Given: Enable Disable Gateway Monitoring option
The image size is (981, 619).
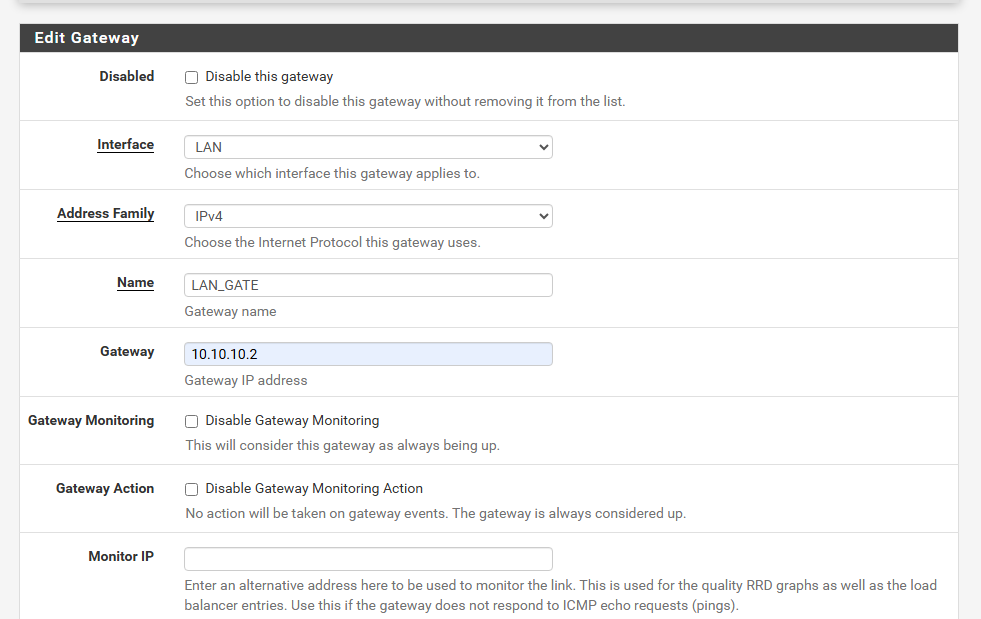Looking at the screenshot, I should [x=191, y=420].
